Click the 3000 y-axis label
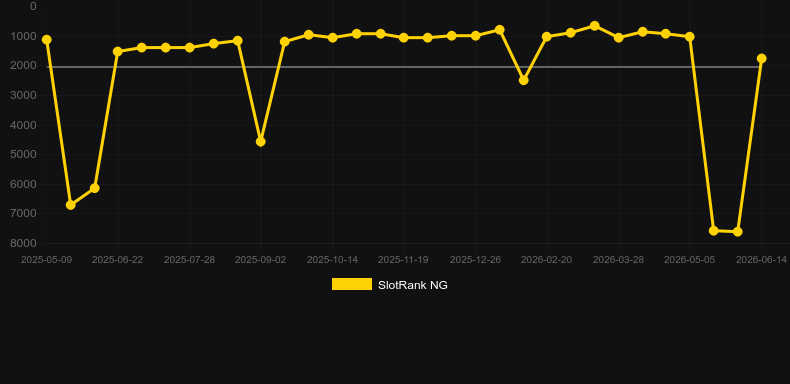790x384 pixels. pos(24,95)
